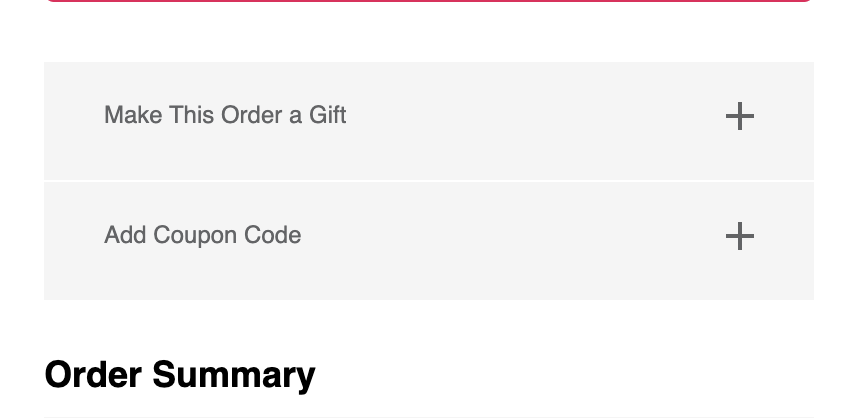Viewport: 864px width, 418px height.
Task: Click the 'Add Coupon Code' label text
Action: [202, 235]
